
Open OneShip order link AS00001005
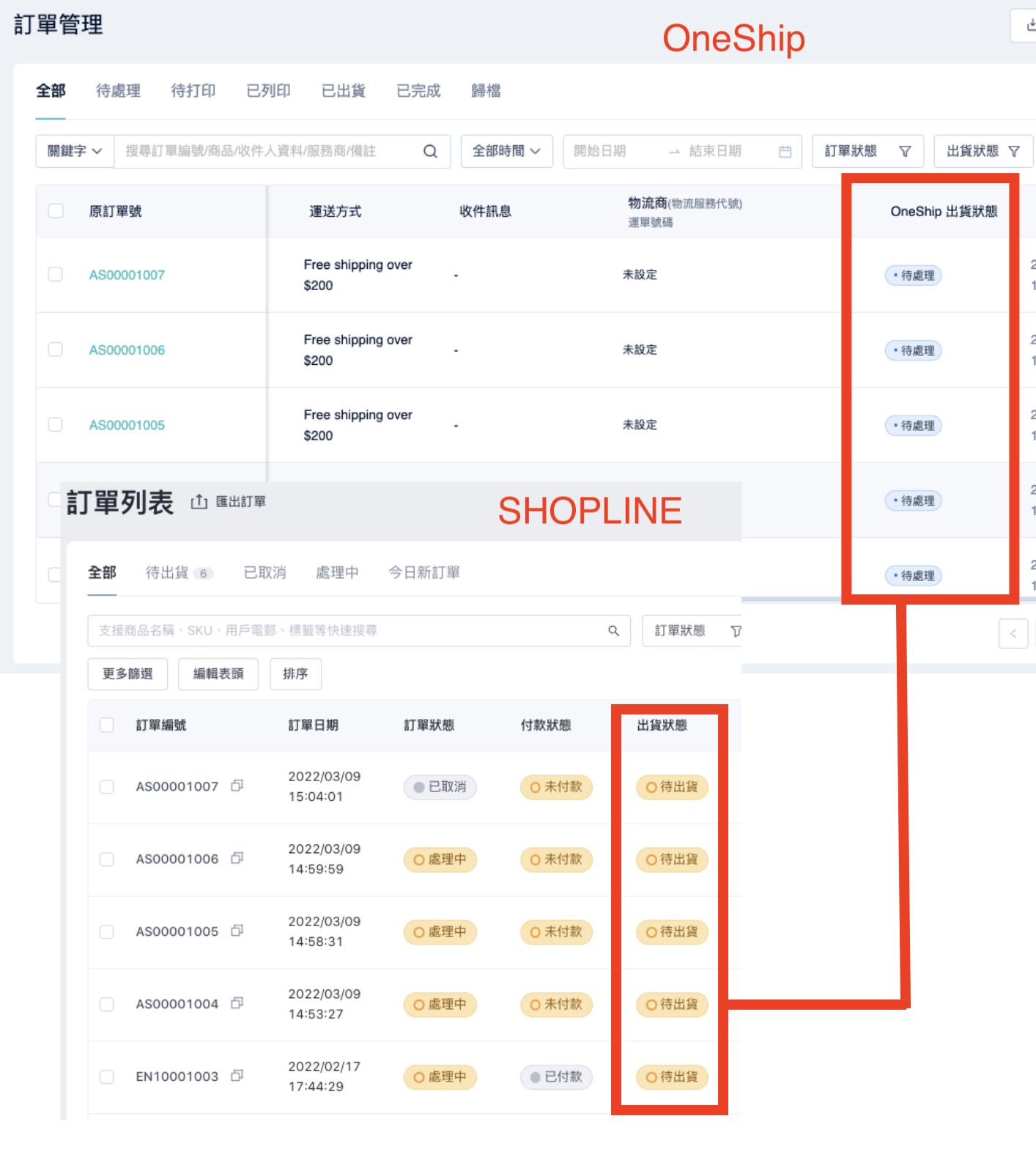click(127, 425)
